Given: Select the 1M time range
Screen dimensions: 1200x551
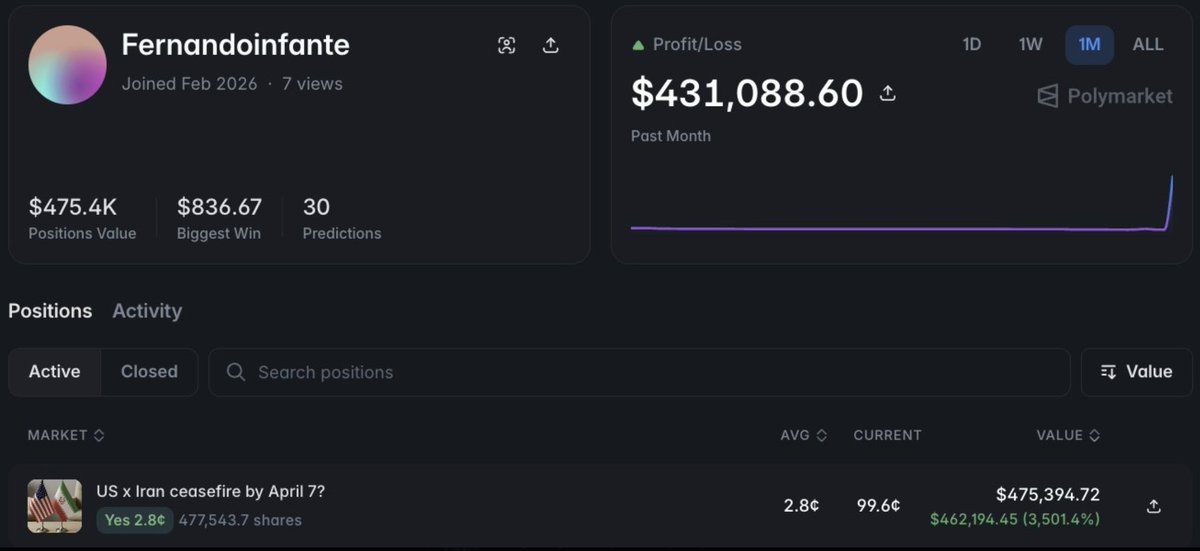Looking at the screenshot, I should [1089, 45].
